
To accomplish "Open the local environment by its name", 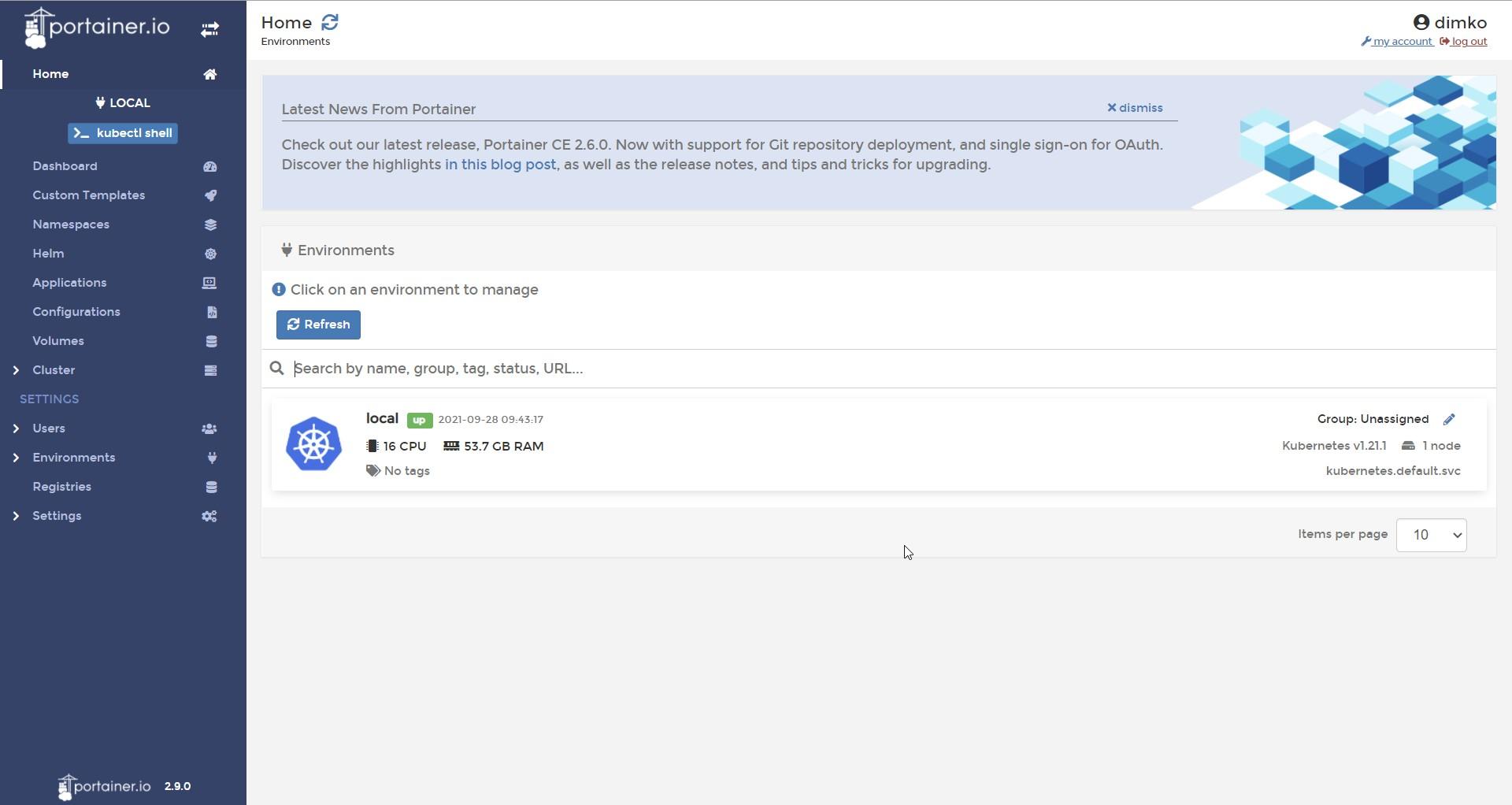I will 382,418.
